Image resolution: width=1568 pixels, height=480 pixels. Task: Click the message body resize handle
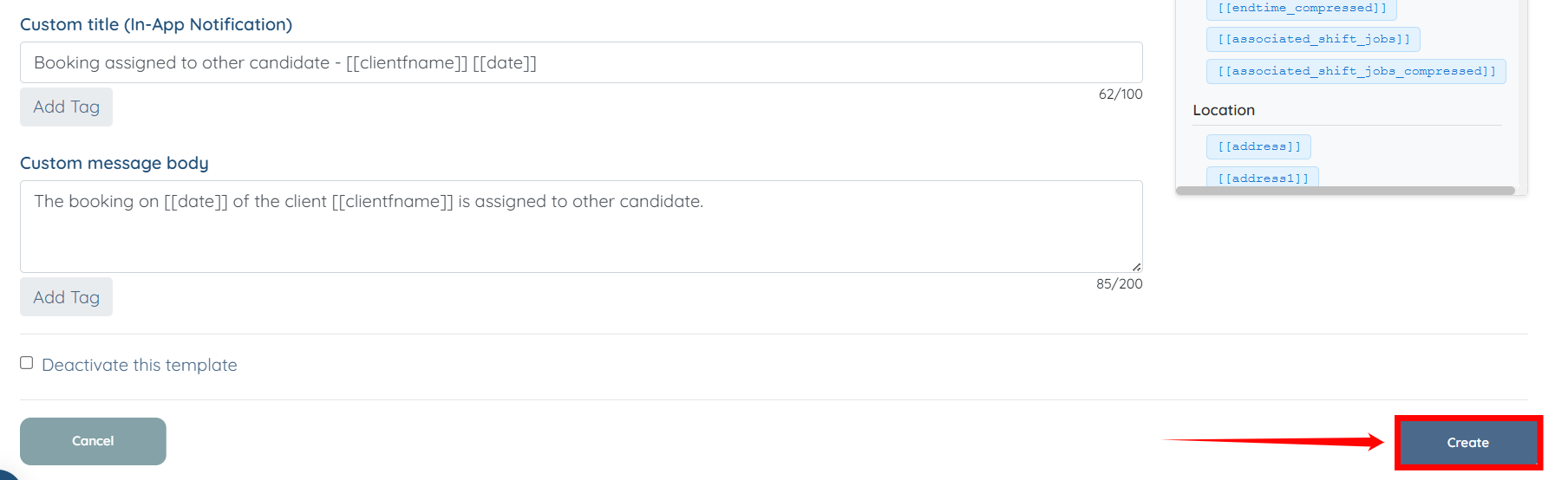point(1136,267)
